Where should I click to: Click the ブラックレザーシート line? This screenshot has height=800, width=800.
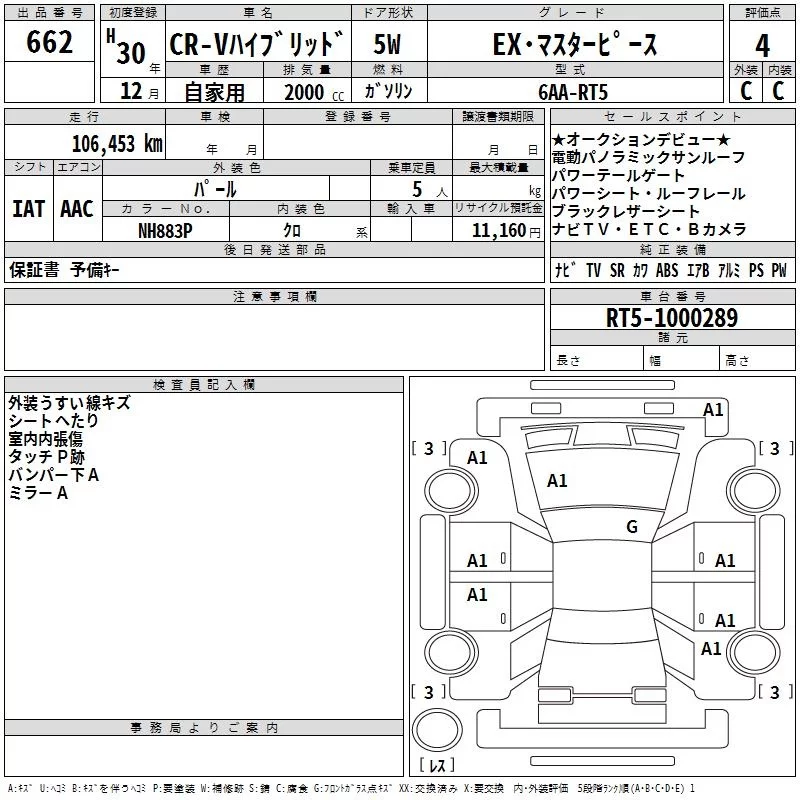tap(626, 211)
